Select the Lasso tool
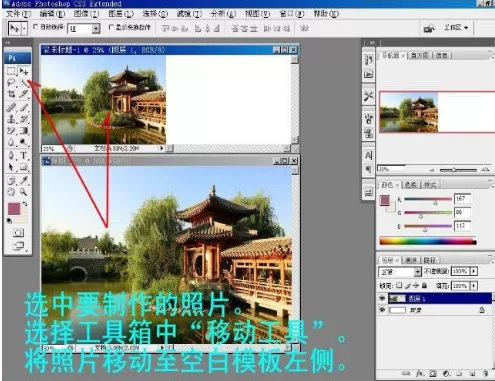Image resolution: width=495 pixels, height=381 pixels. [x=11, y=83]
